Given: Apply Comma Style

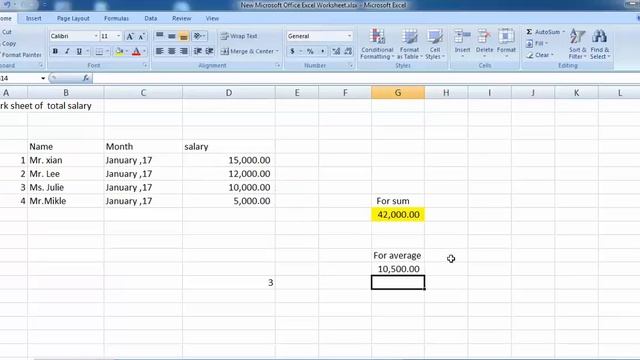Looking at the screenshot, I should coord(322,51).
